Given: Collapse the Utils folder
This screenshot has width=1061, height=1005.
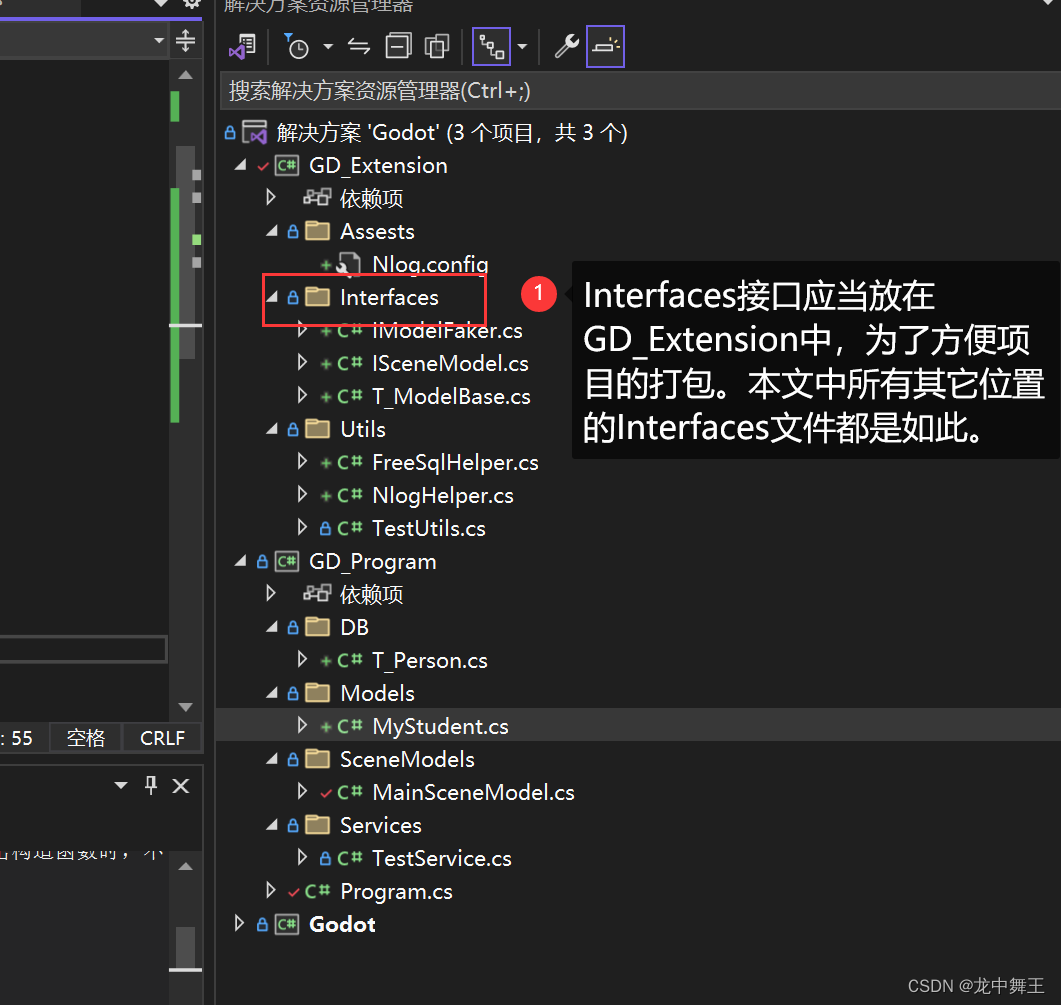Looking at the screenshot, I should 272,429.
